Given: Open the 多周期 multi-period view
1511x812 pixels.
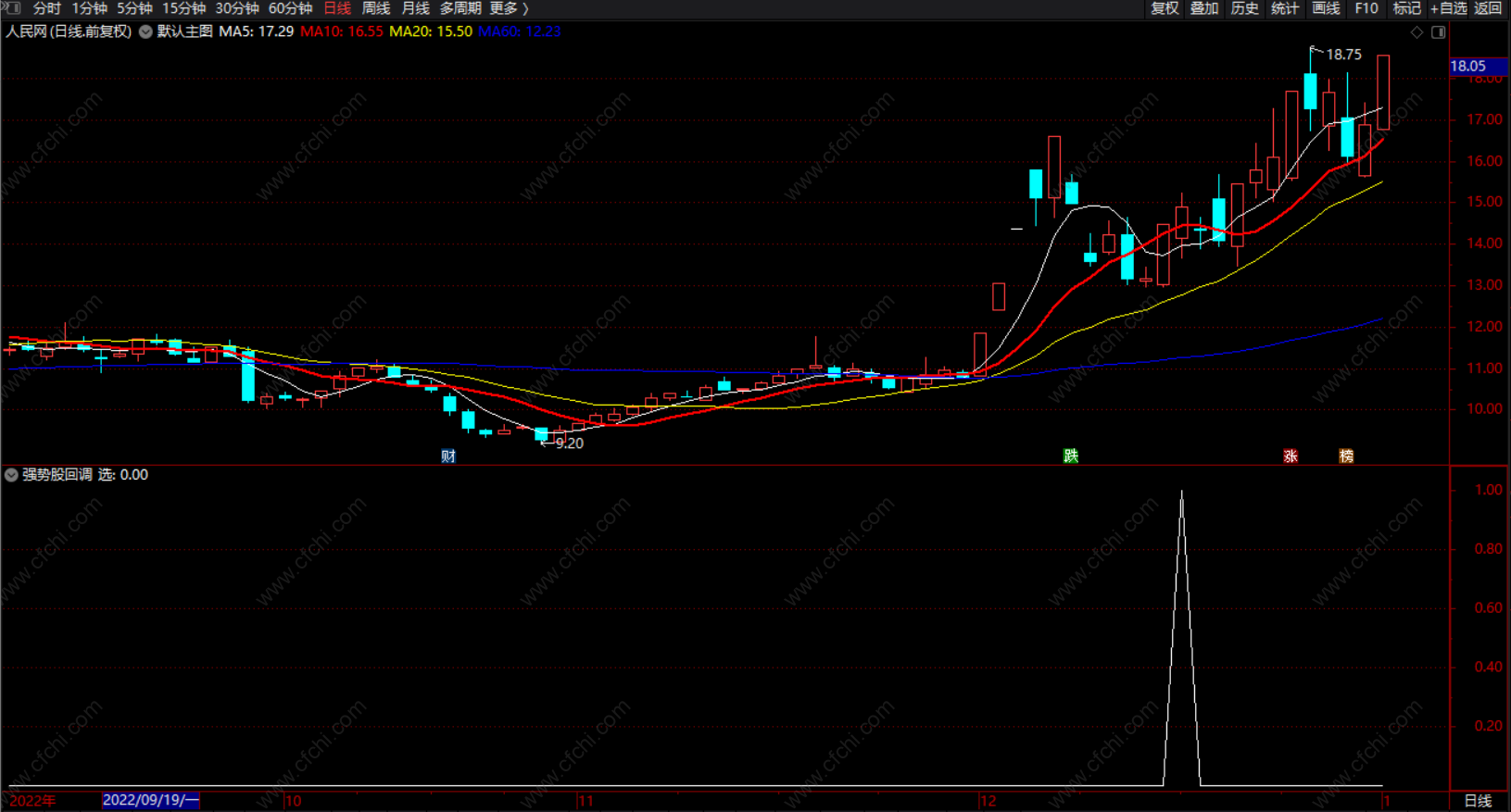Looking at the screenshot, I should [460, 8].
